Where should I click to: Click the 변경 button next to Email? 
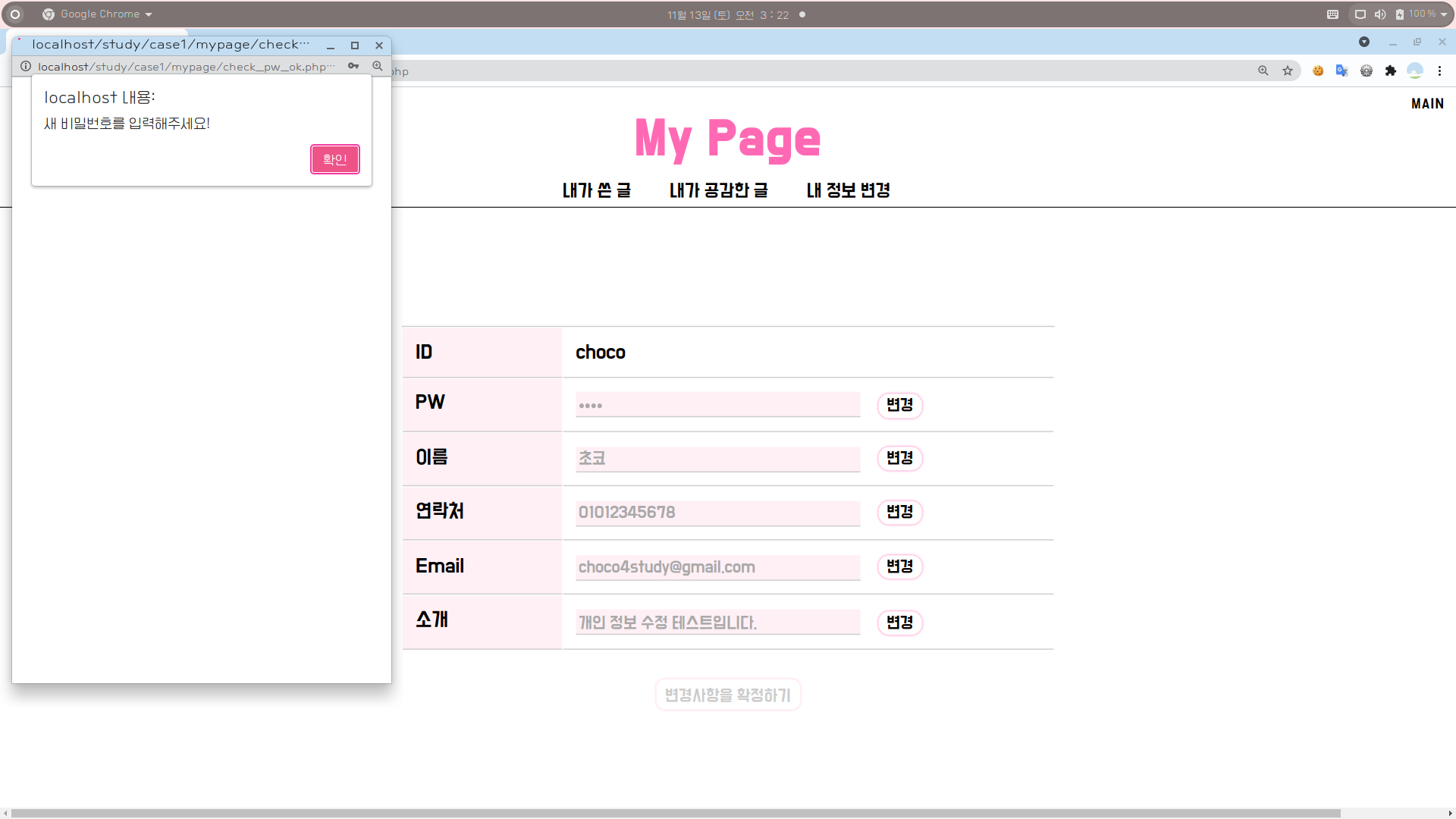click(x=899, y=566)
